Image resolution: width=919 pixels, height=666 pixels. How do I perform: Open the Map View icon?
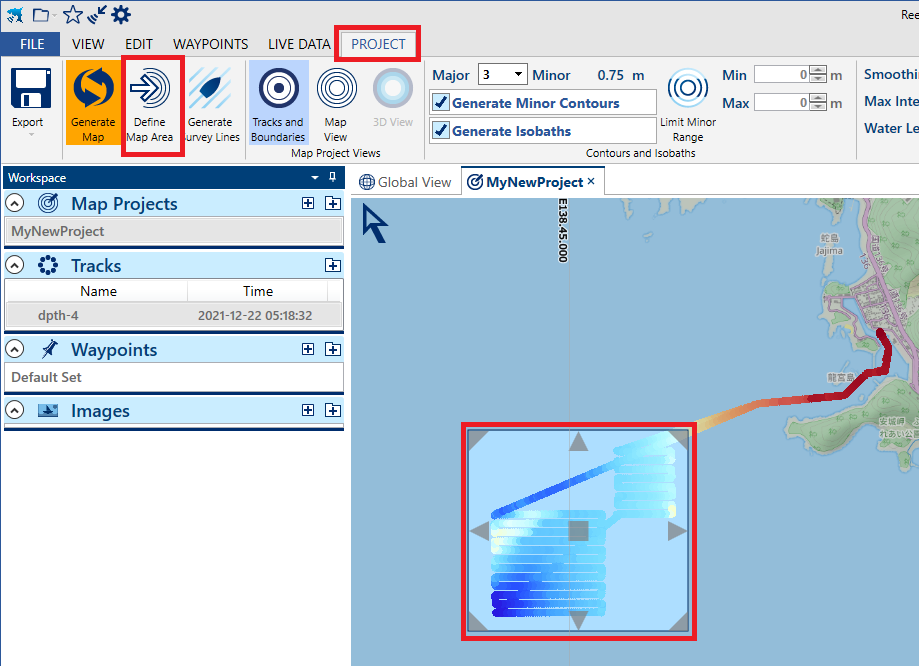pos(336,89)
